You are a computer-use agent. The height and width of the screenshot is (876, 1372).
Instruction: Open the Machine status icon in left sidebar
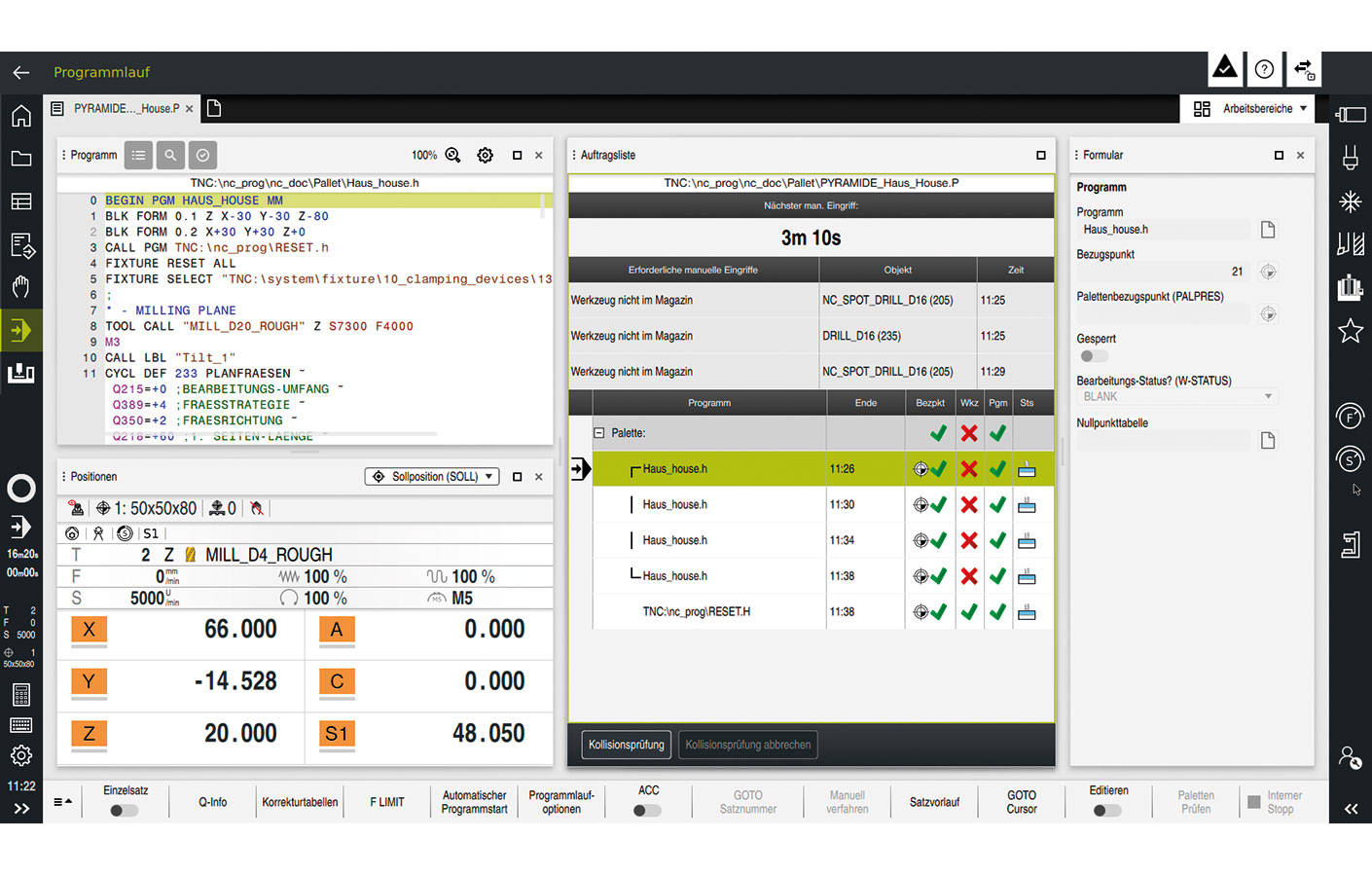pyautogui.click(x=21, y=373)
